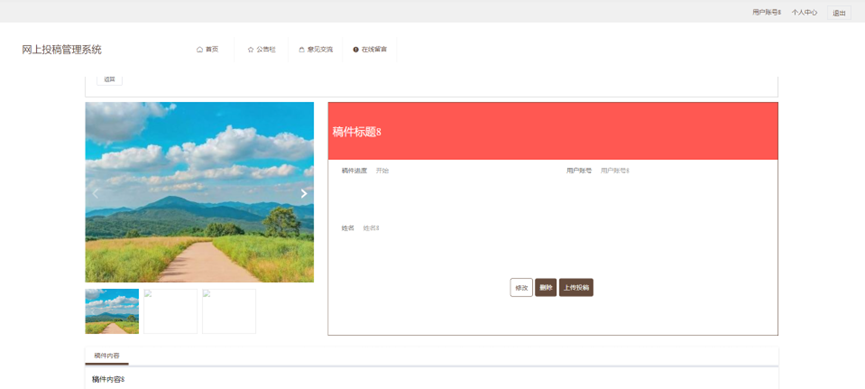Click the round icon beside 在线留言

point(356,50)
